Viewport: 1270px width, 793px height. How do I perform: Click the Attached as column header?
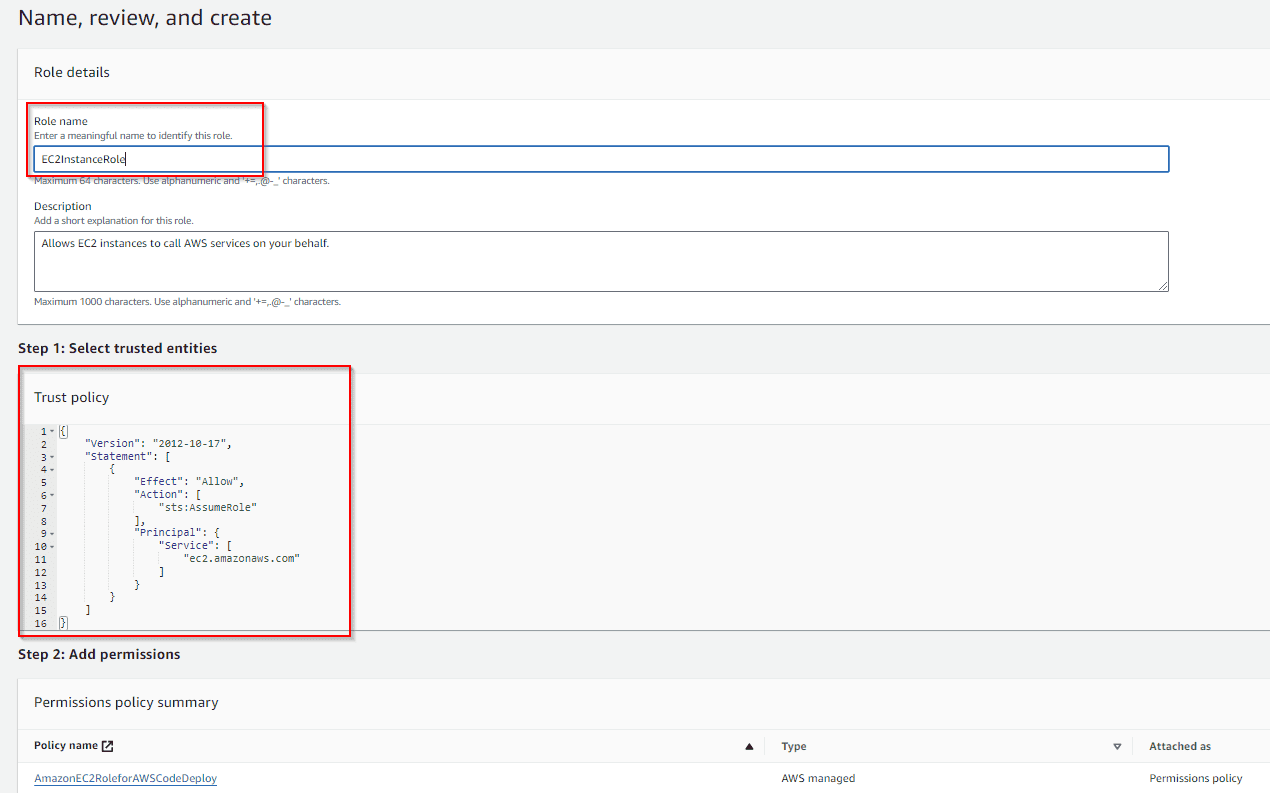tap(1179, 746)
